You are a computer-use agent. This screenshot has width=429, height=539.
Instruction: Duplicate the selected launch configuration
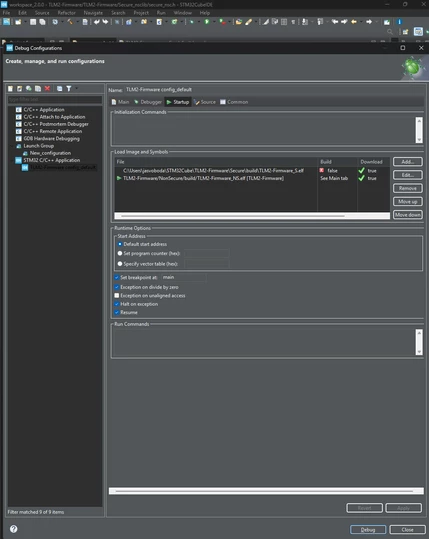38,89
